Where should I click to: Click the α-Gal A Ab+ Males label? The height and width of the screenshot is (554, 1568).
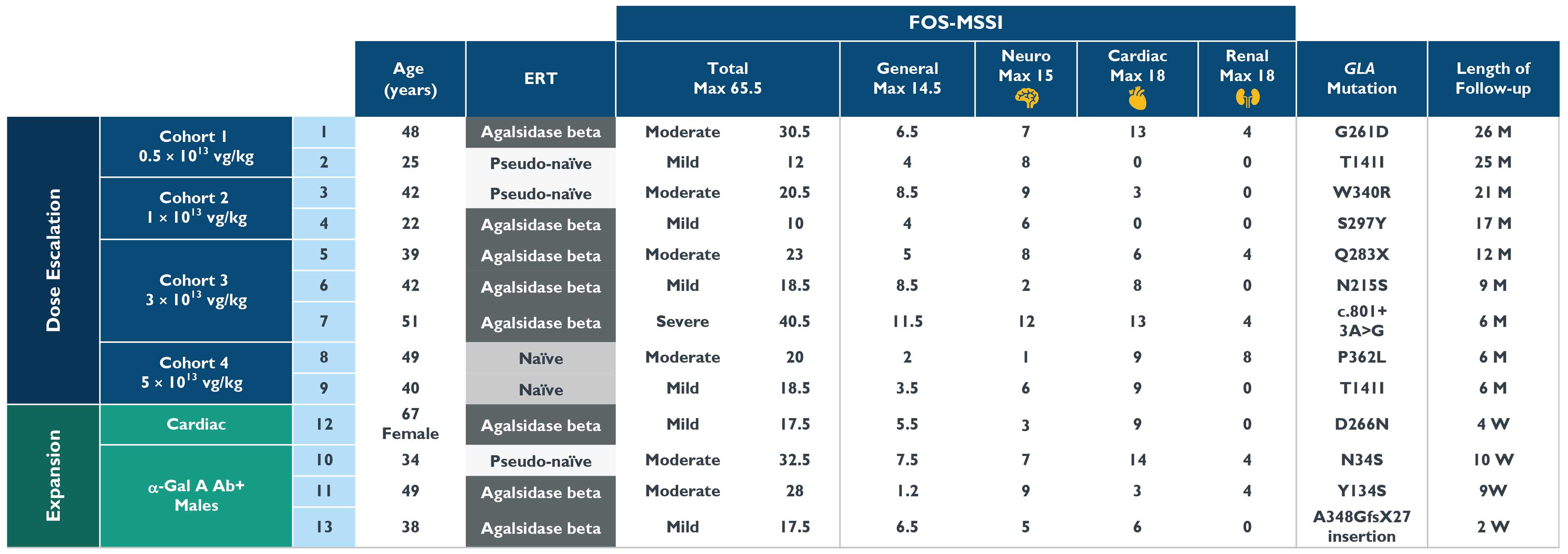tap(196, 496)
